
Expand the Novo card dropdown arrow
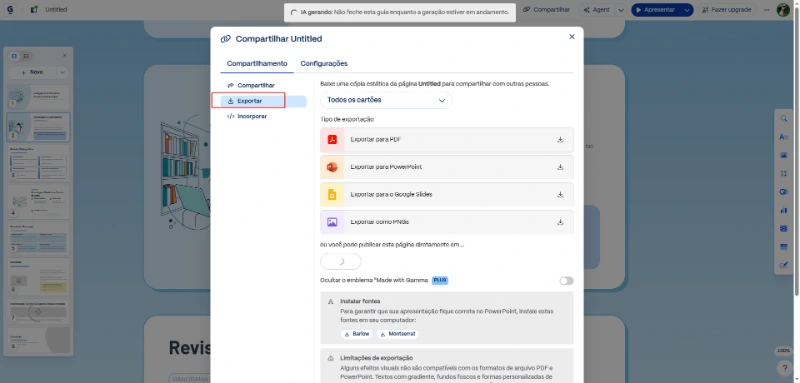62,72
